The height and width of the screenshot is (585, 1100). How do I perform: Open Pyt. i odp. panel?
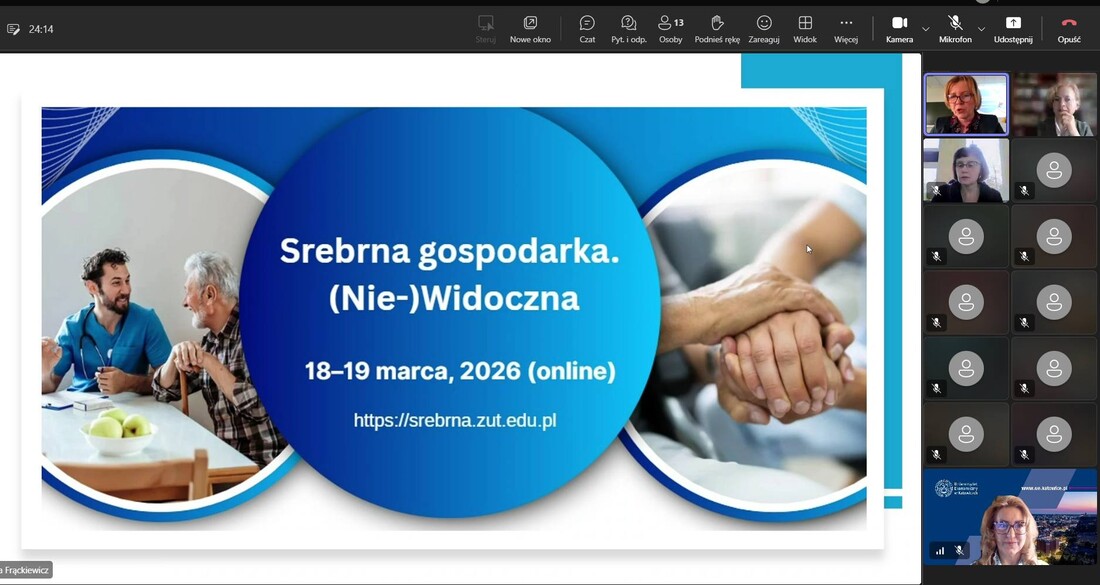point(628,29)
